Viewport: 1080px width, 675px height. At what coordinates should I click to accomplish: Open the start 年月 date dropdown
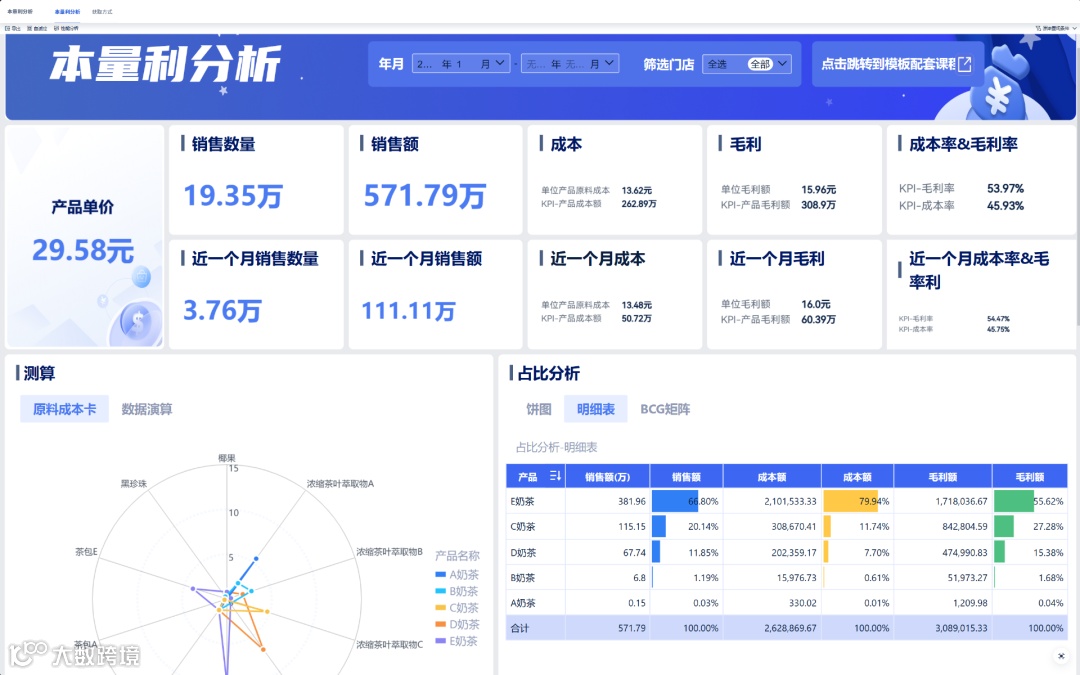point(461,64)
